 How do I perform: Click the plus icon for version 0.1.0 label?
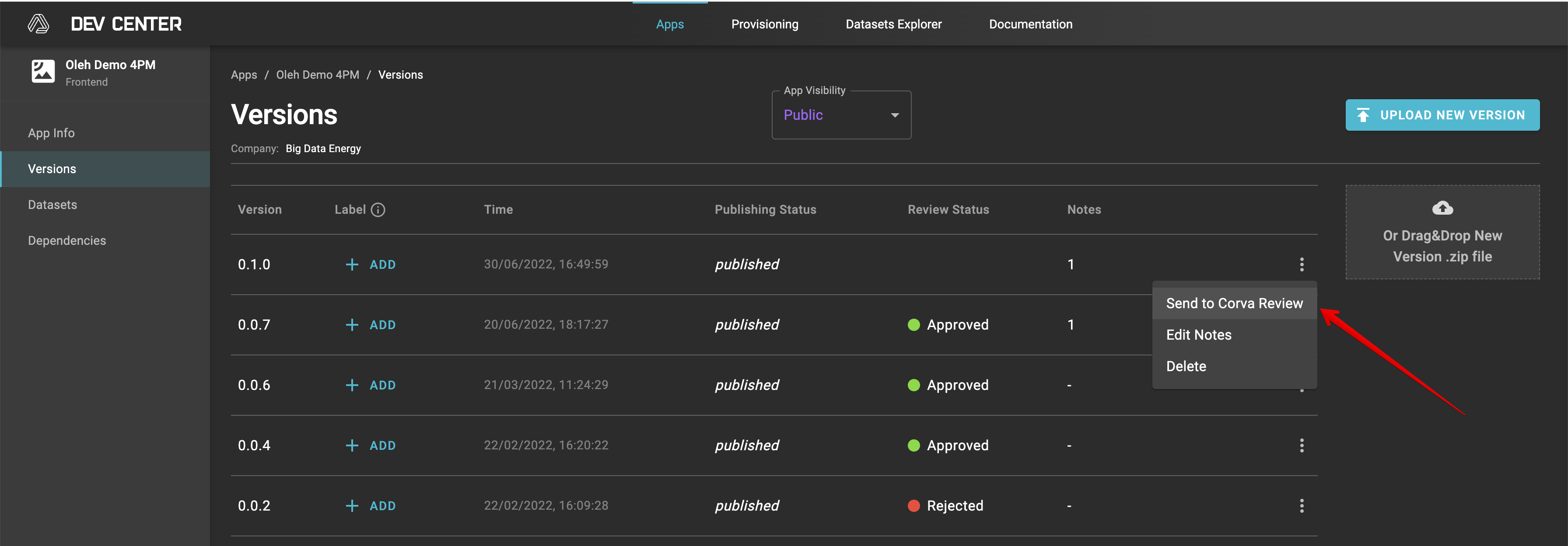pyautogui.click(x=352, y=264)
